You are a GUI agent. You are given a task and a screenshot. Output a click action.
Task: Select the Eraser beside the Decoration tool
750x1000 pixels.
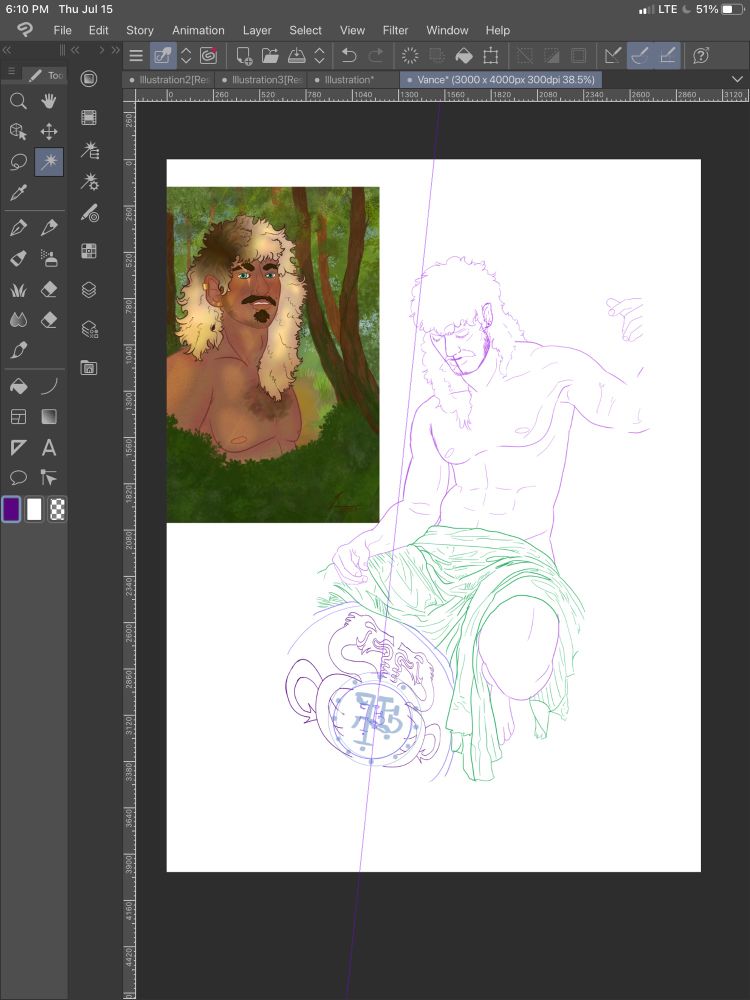click(x=49, y=290)
